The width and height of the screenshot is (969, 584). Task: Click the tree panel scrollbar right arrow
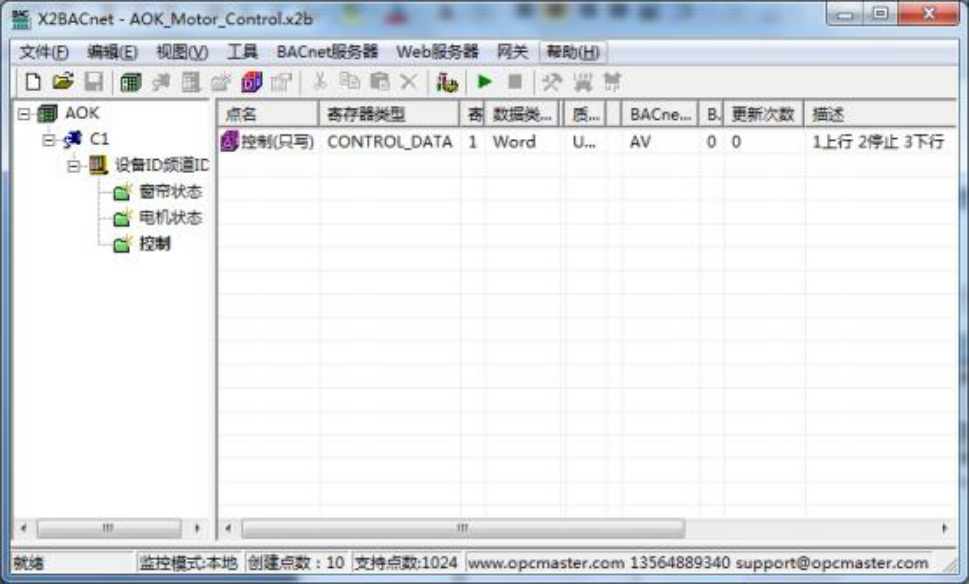198,528
